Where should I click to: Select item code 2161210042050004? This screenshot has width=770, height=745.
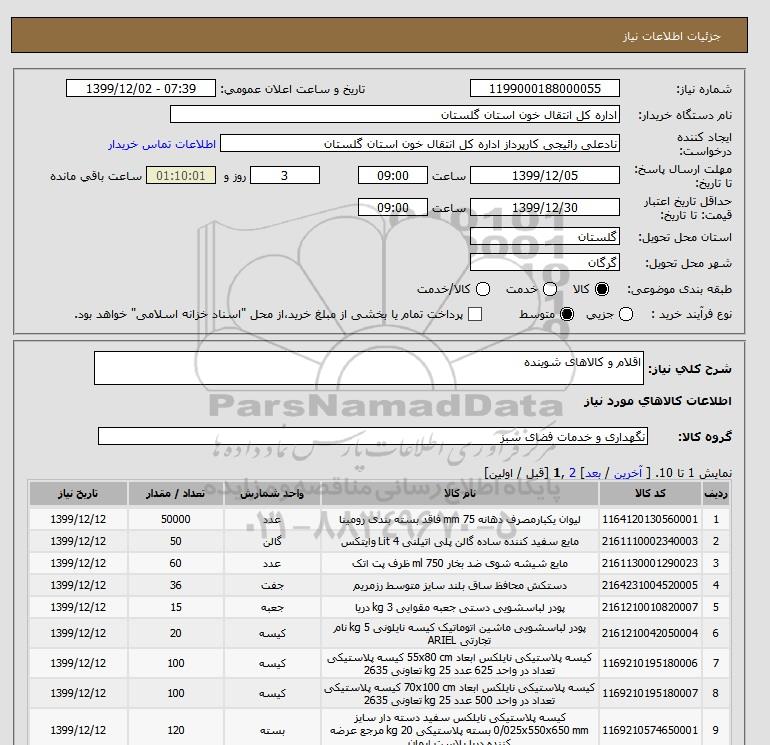(x=650, y=634)
